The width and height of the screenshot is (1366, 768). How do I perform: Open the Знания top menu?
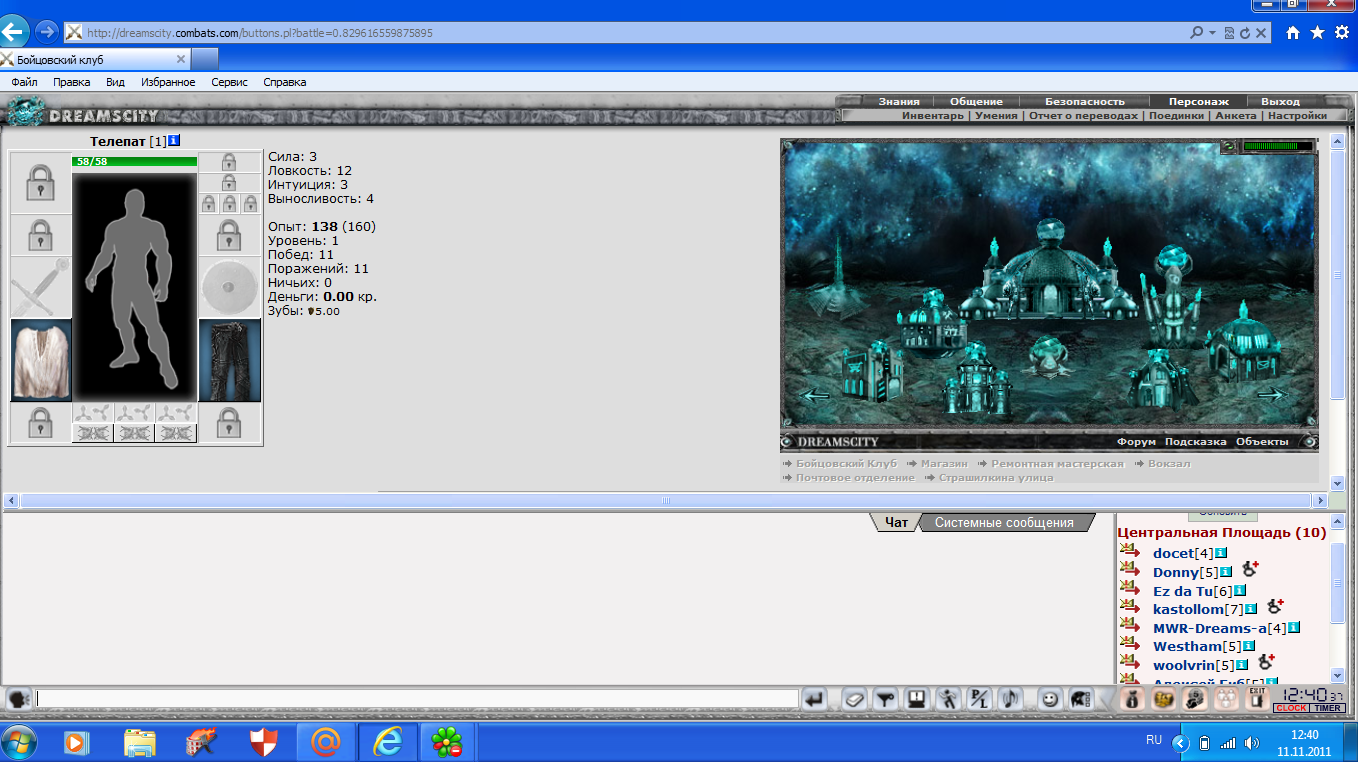tap(899, 101)
